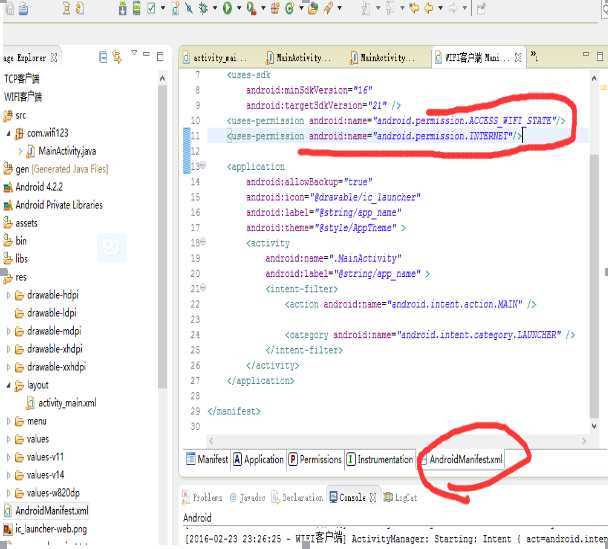Open the Lint check dropdown arrow
Viewport: 608px width, 549px height.
tap(163, 8)
